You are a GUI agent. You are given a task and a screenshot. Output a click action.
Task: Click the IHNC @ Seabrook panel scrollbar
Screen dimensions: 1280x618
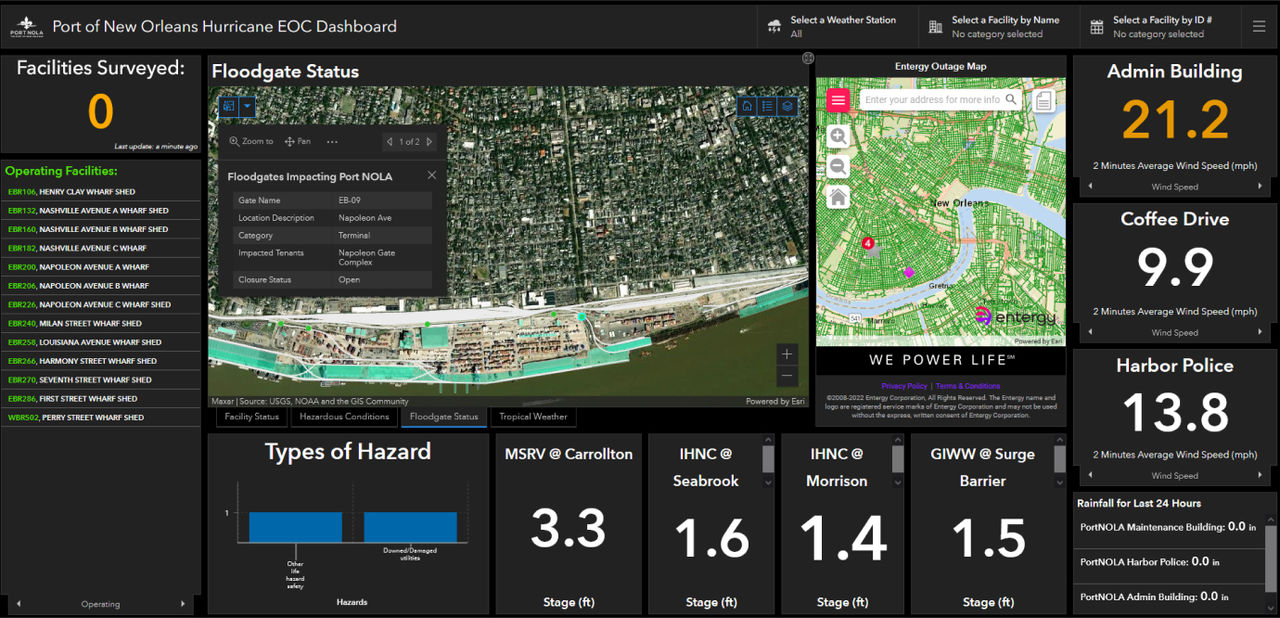[768, 459]
